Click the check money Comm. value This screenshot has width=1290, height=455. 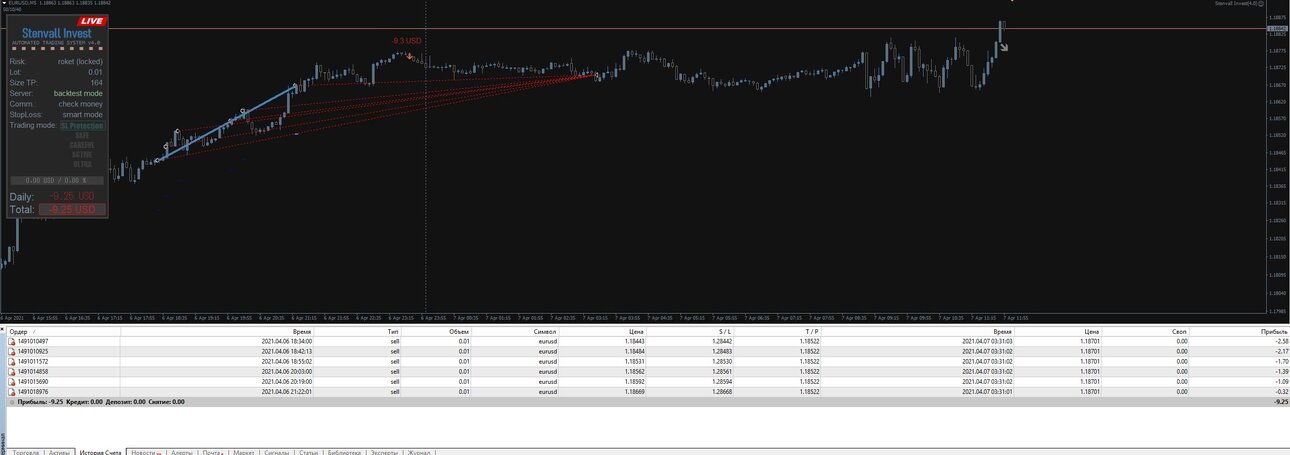(80, 104)
